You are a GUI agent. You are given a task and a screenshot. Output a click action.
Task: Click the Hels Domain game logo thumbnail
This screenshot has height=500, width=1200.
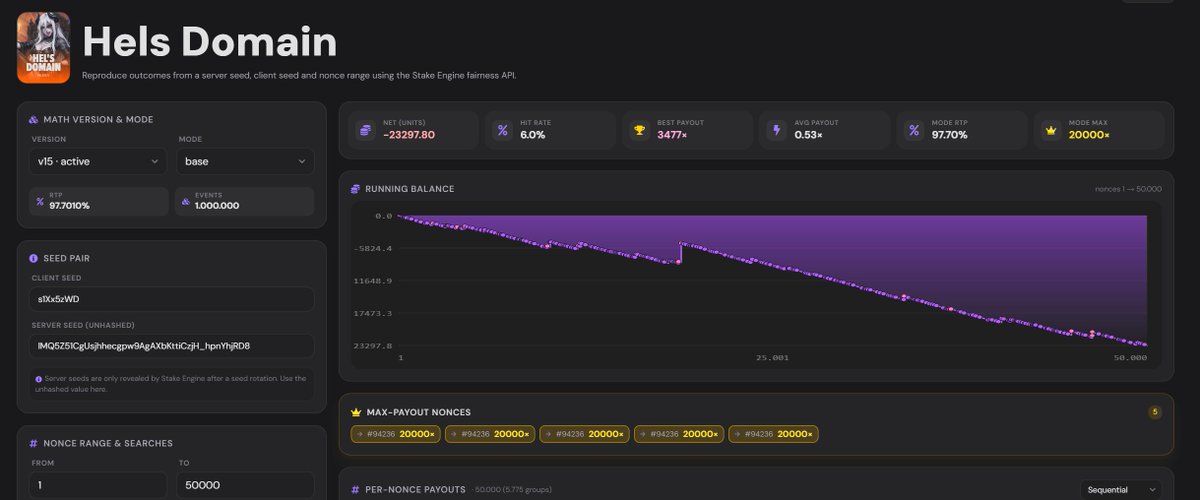(x=44, y=47)
